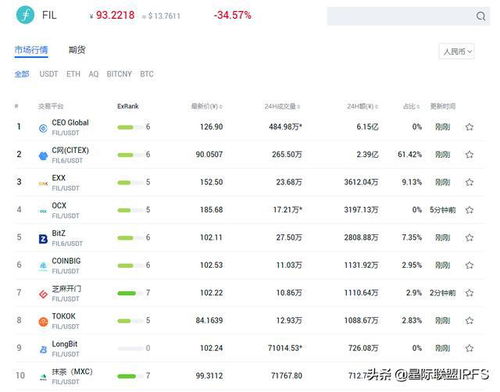Image resolution: width=500 pixels, height=392 pixels.
Task: Click the 芝麻开门 red logo icon
Action: (x=43, y=294)
